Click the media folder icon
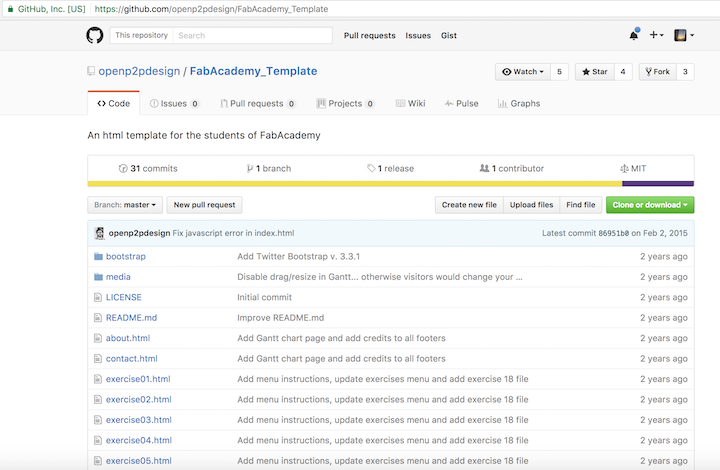The height and width of the screenshot is (470, 720). click(98, 277)
